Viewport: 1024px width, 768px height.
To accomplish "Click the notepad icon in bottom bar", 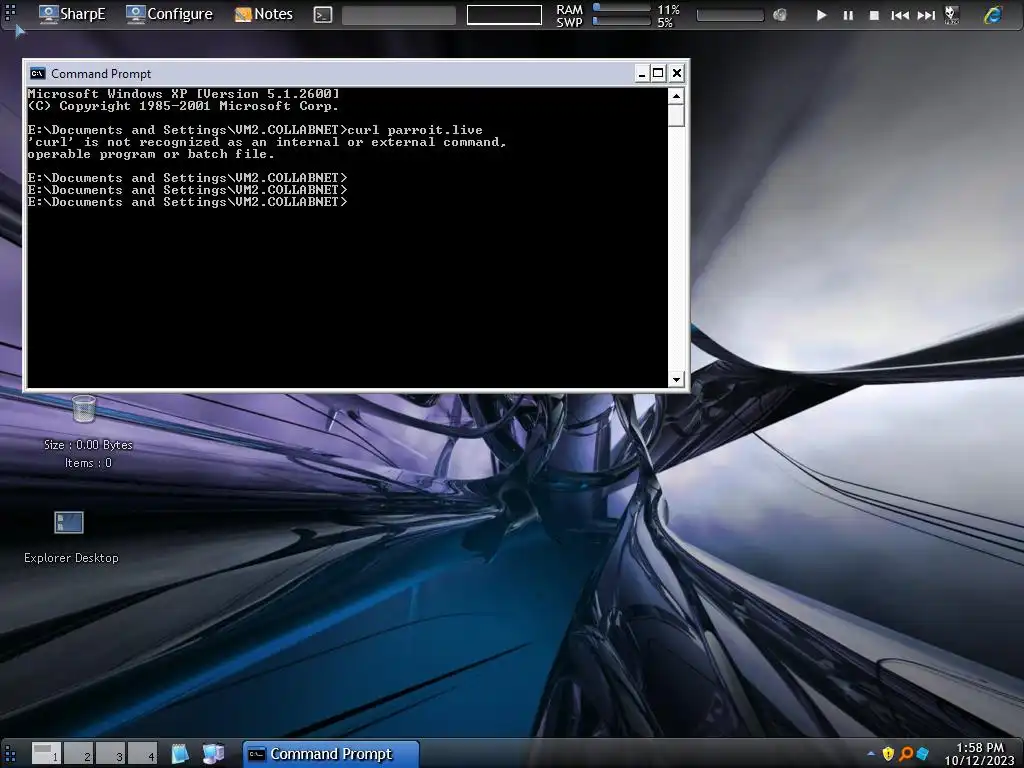I will coord(180,753).
